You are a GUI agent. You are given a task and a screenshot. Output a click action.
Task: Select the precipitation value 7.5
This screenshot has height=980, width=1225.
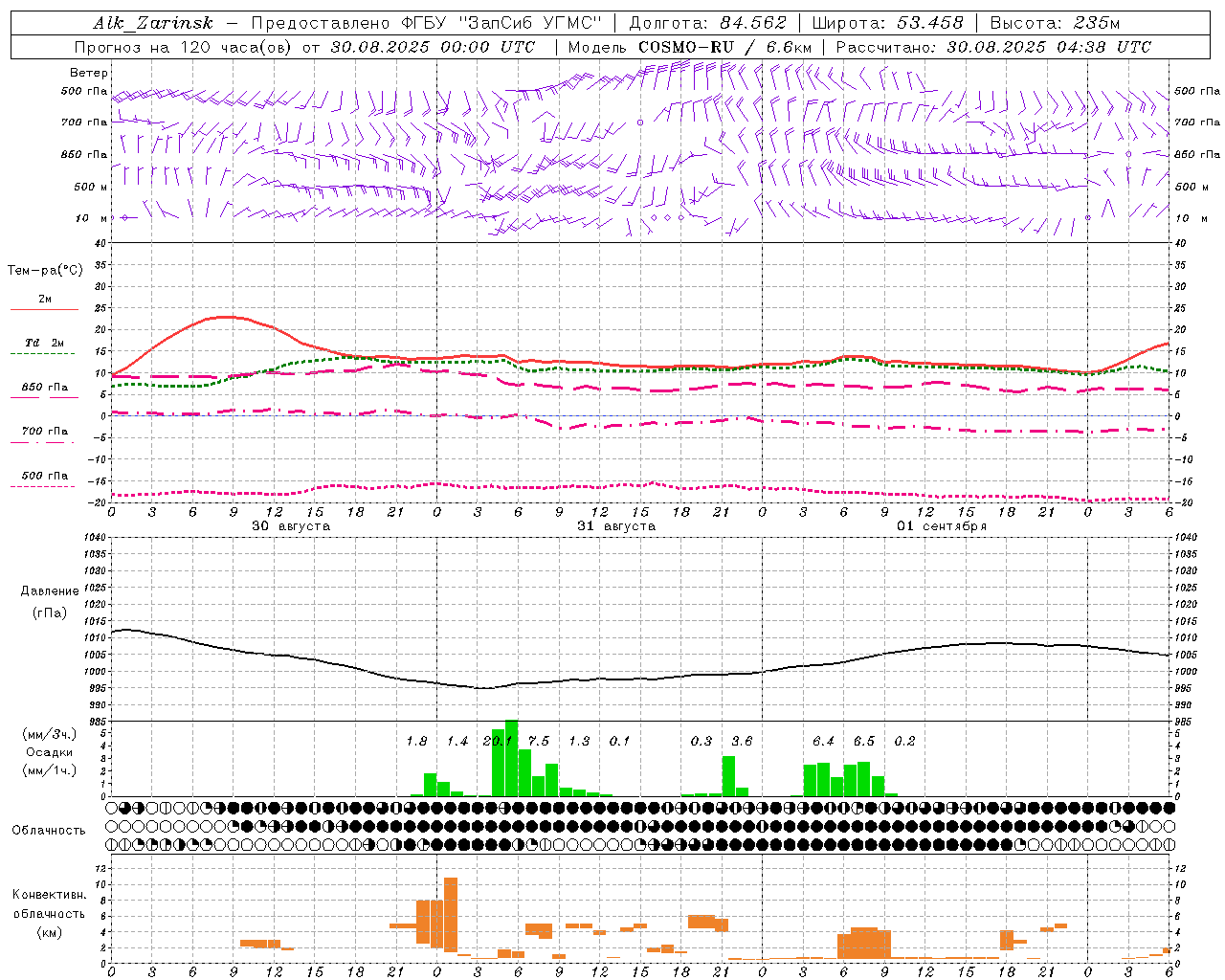pyautogui.click(x=539, y=741)
